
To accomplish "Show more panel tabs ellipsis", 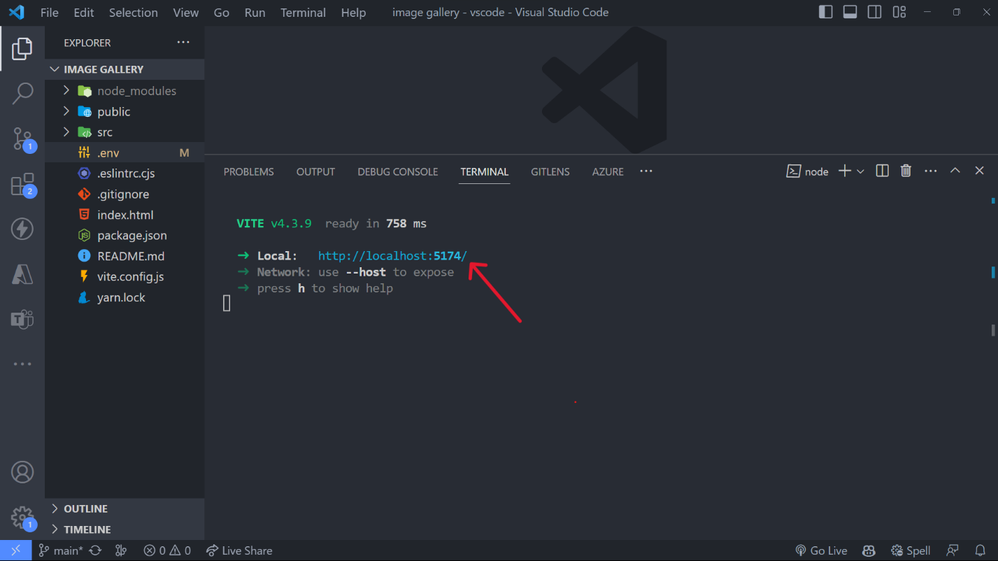I will point(646,171).
